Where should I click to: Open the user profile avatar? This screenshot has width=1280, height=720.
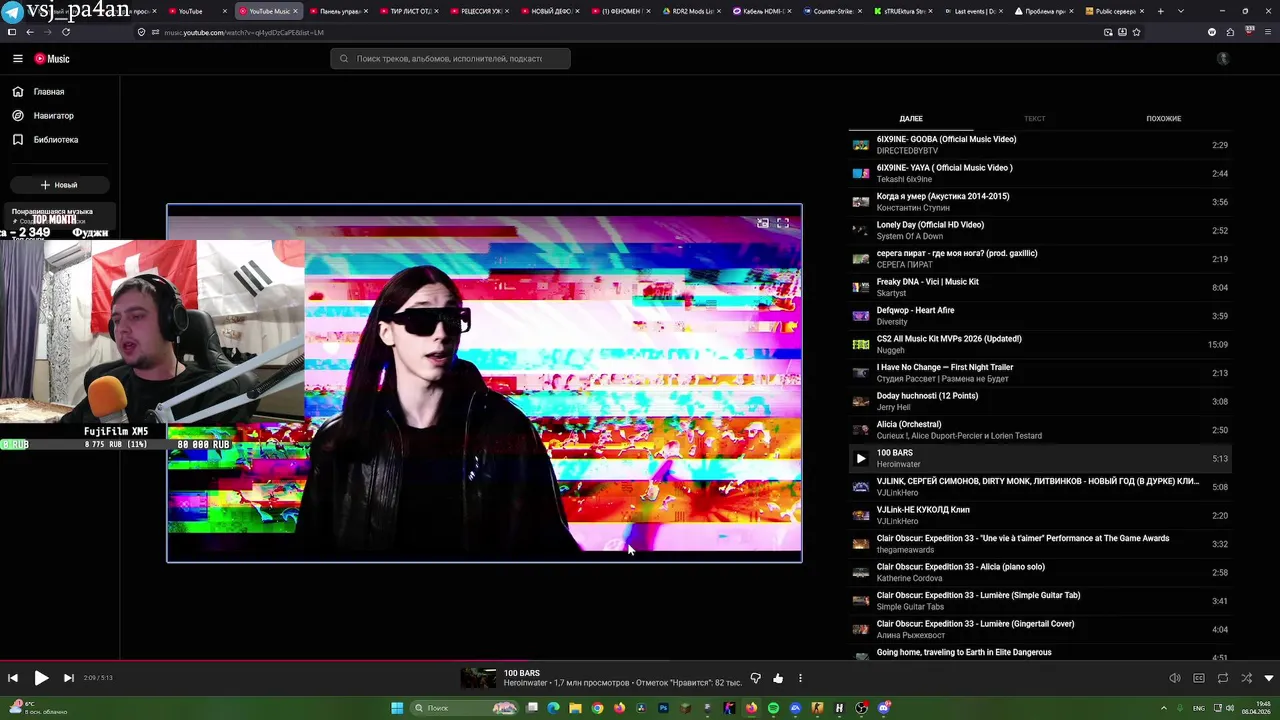click(1222, 59)
